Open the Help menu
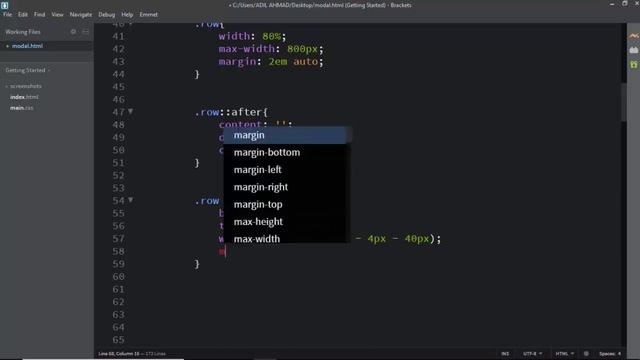Image resolution: width=640 pixels, height=360 pixels. (x=127, y=14)
